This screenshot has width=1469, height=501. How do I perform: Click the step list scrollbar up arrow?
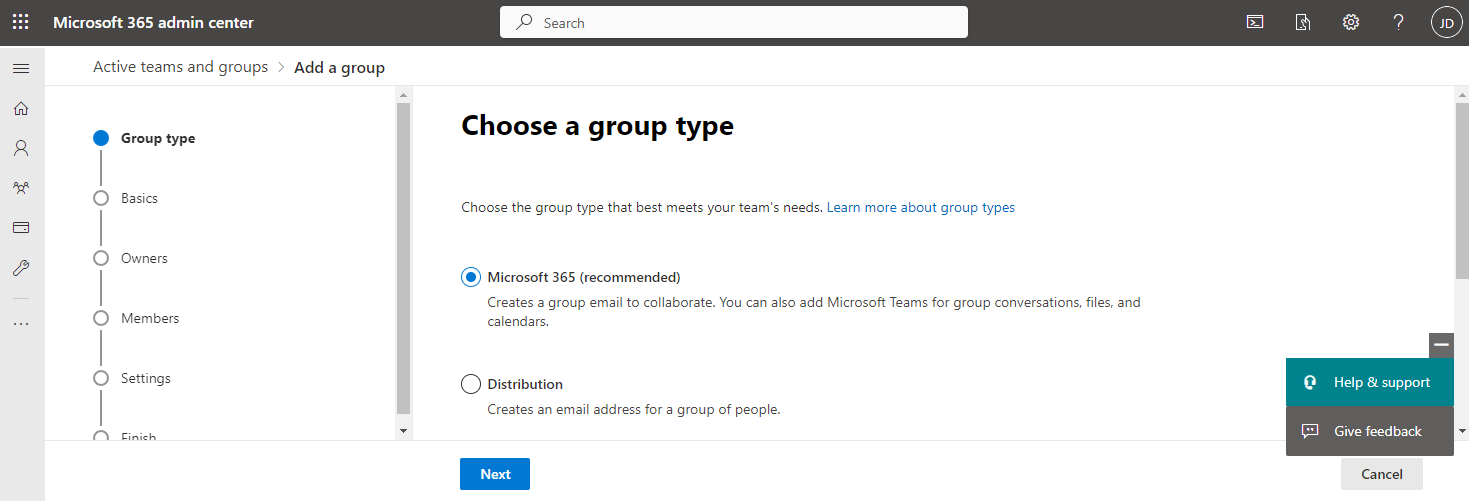click(x=404, y=95)
